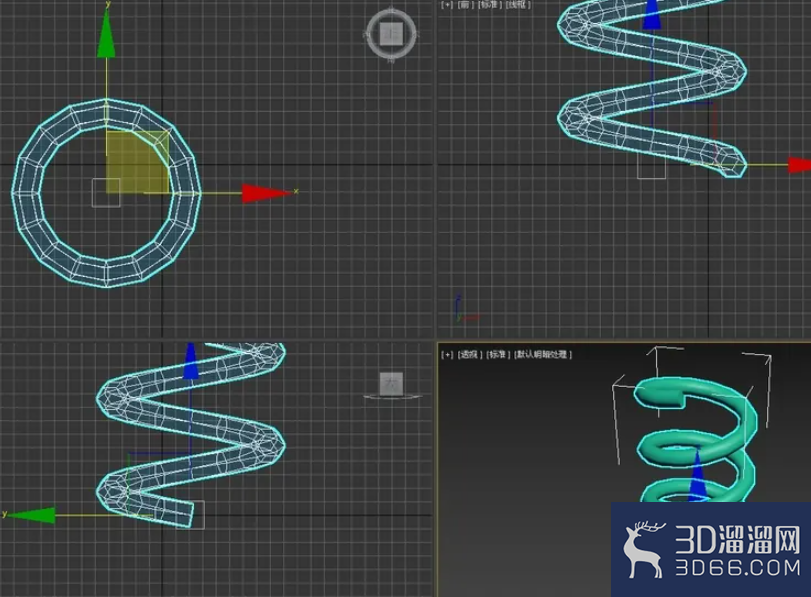Screen dimensions: 811x597
Task: Select the blue Z axis arrow in the front viewport
Action: pyautogui.click(x=652, y=14)
